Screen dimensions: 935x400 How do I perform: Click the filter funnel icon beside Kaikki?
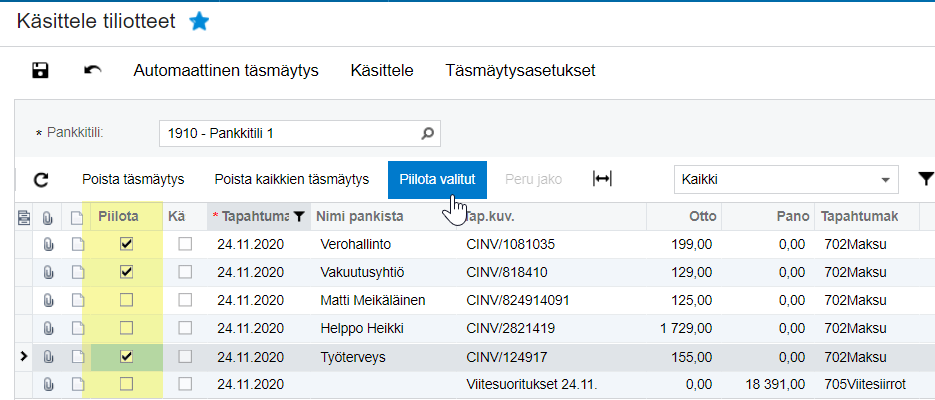tap(925, 179)
